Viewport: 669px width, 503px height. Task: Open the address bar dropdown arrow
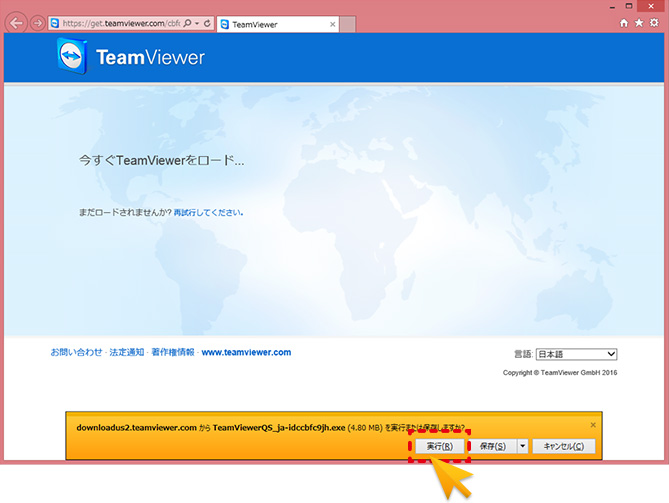[x=197, y=23]
